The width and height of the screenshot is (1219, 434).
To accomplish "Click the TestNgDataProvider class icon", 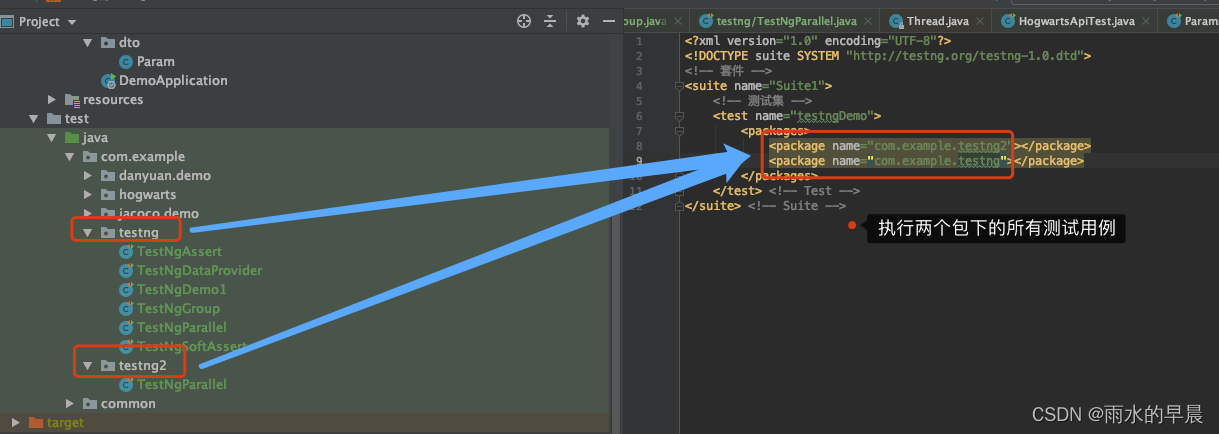I will [126, 271].
